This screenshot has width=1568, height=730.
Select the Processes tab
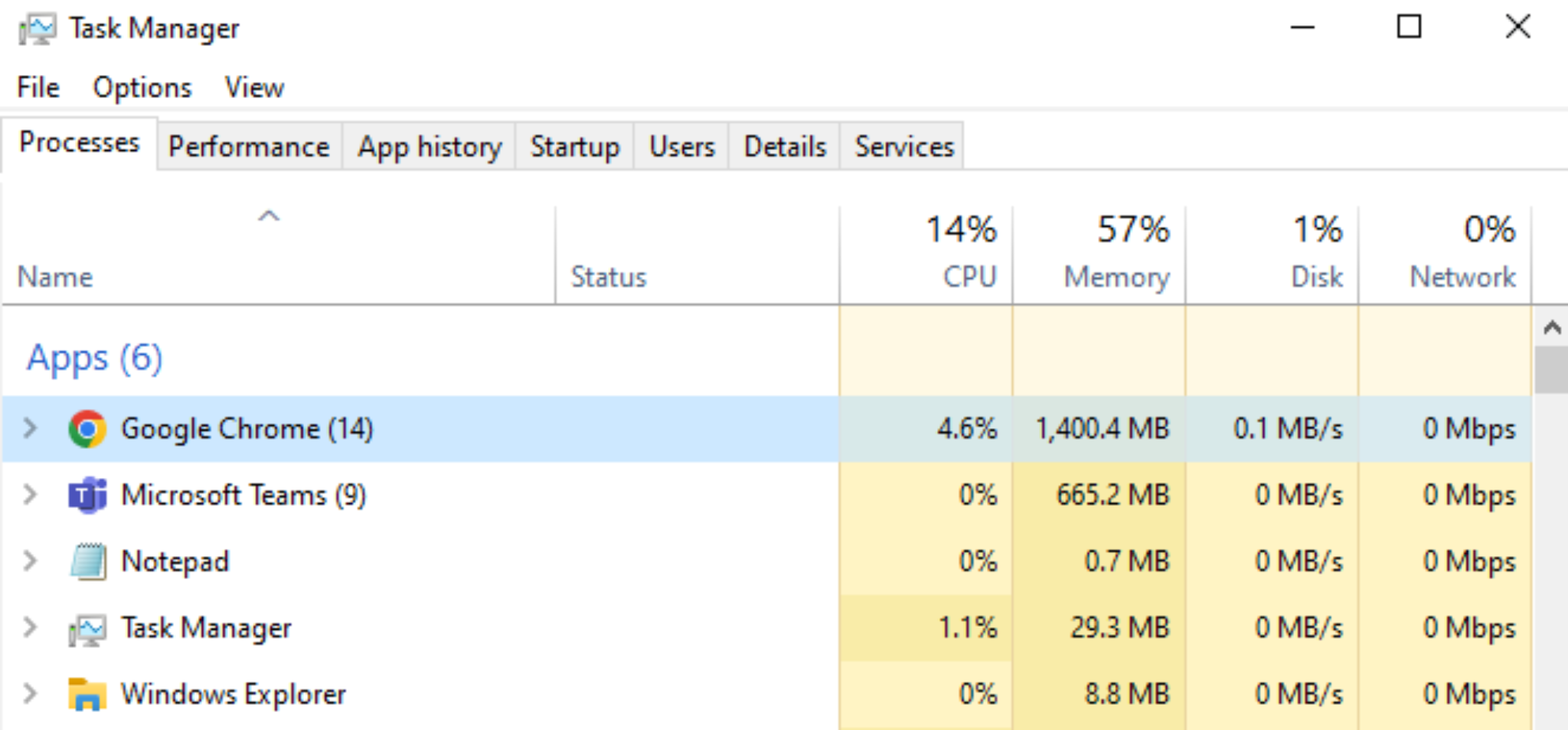80,142
